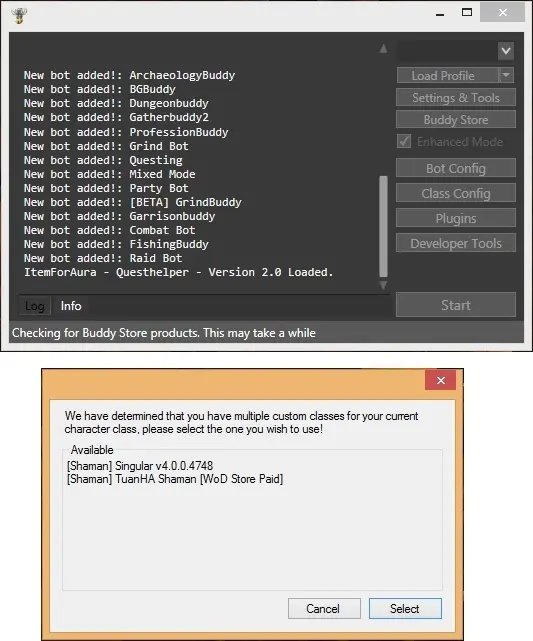Select Singular v4.0.0.4748 shaman class
533x641 pixels.
(x=140, y=466)
